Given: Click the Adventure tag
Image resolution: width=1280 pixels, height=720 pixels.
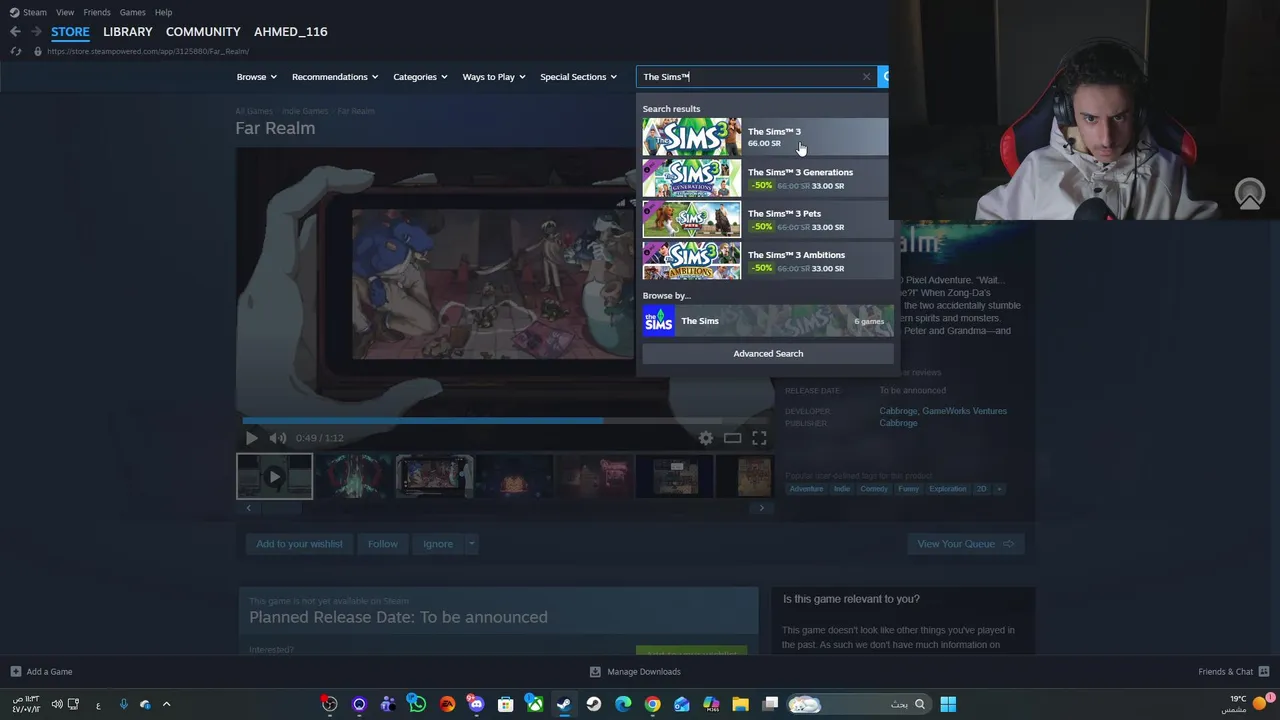Looking at the screenshot, I should coord(806,489).
